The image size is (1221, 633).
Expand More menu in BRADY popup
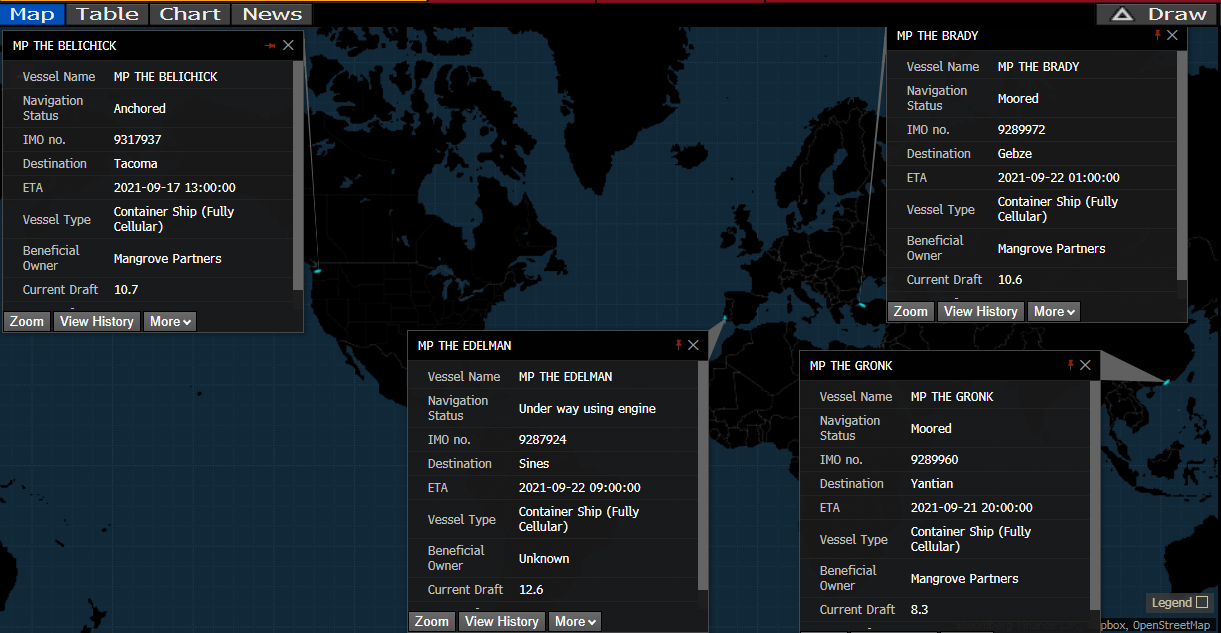(1054, 311)
